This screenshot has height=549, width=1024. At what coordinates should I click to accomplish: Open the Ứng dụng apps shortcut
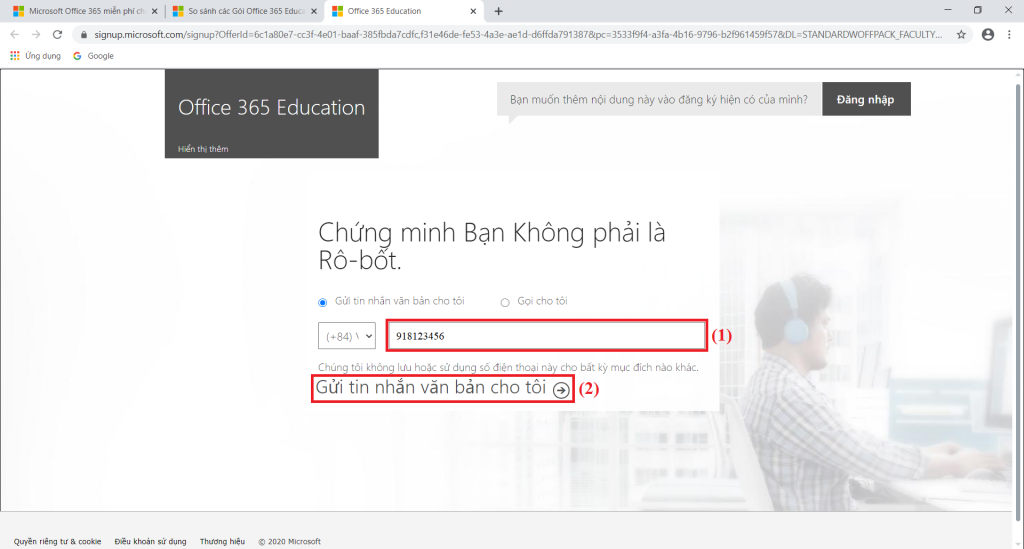[36, 56]
